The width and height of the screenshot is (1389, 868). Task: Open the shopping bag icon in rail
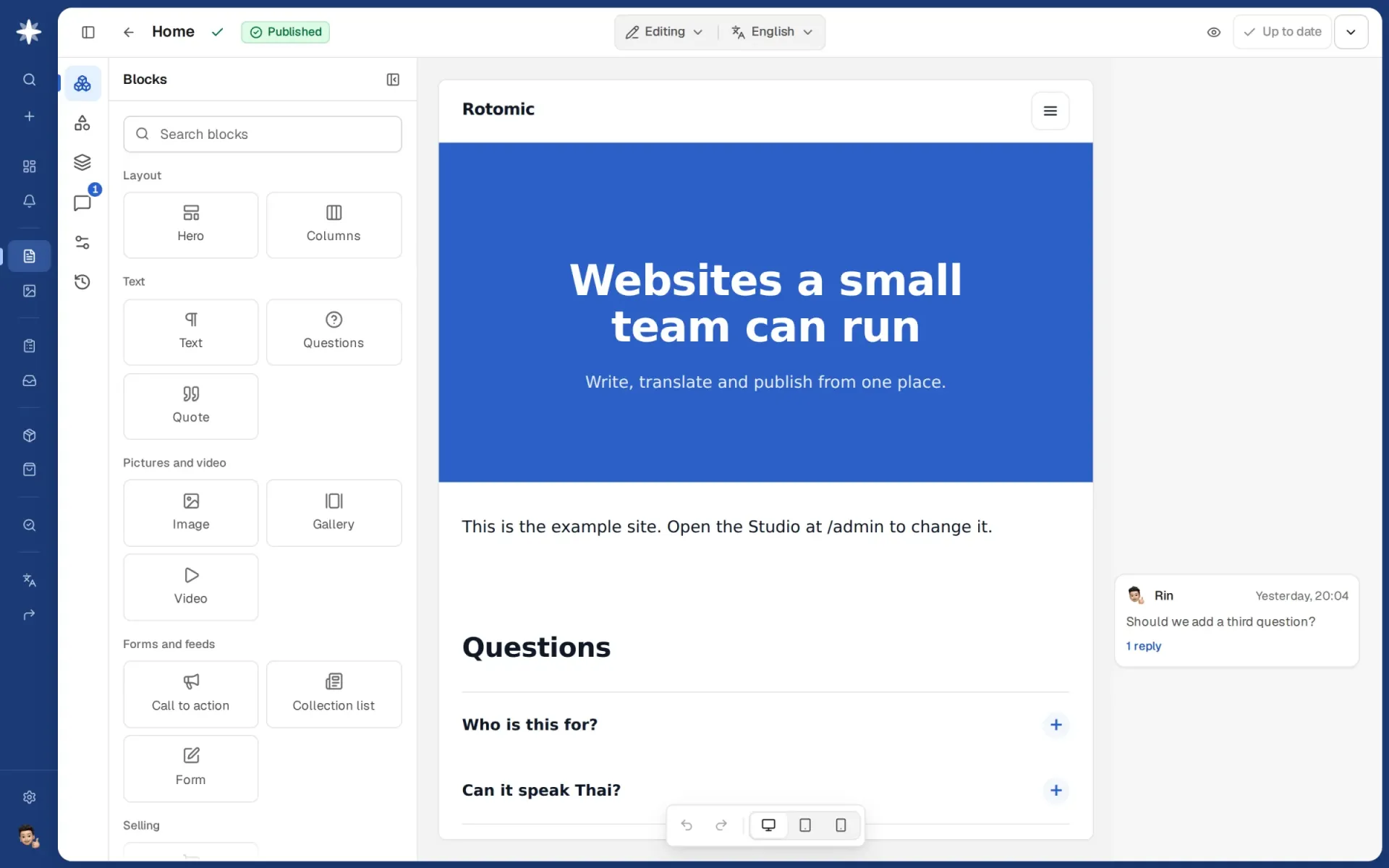[x=29, y=469]
